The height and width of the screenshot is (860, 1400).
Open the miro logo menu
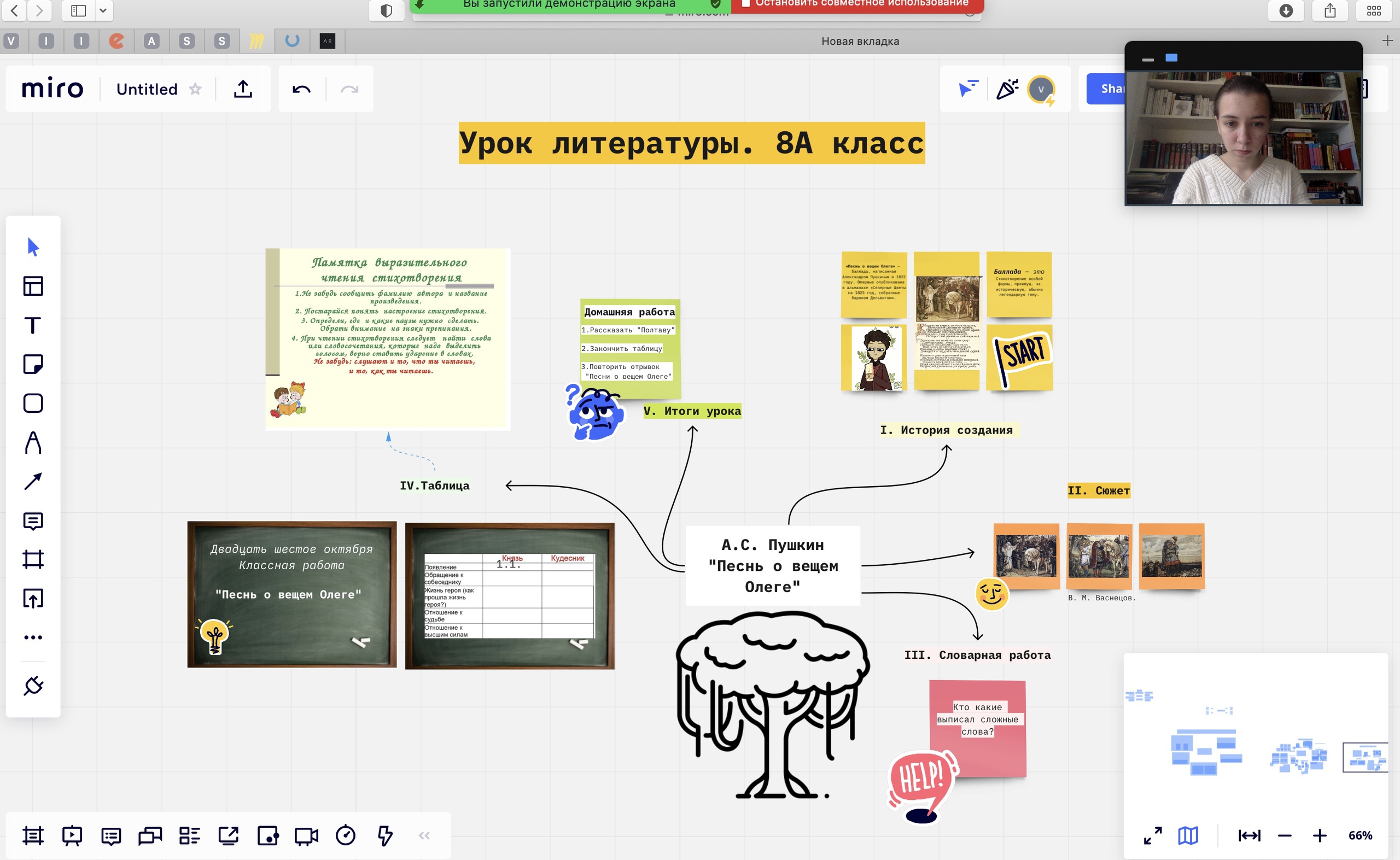coord(52,89)
